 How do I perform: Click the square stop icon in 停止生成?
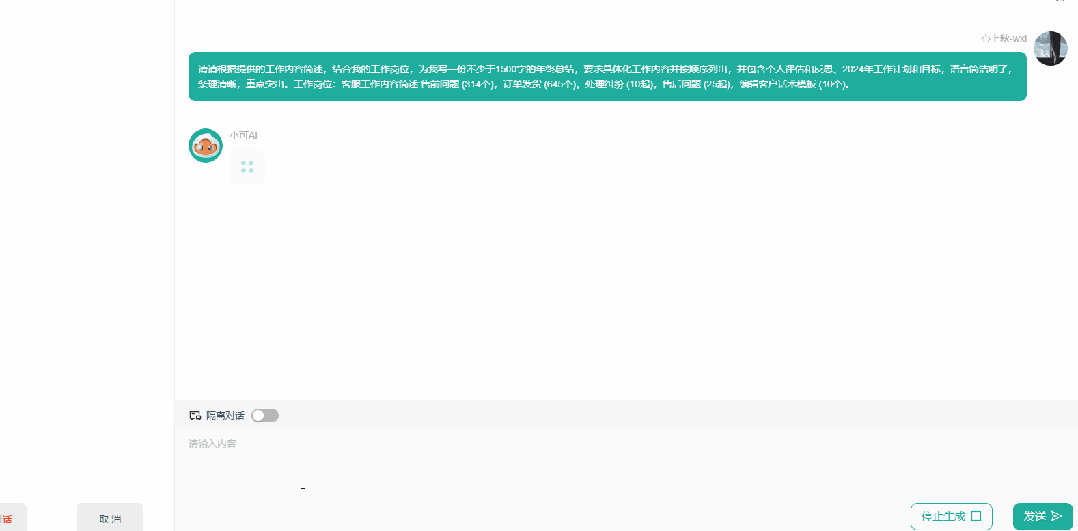coord(976,516)
